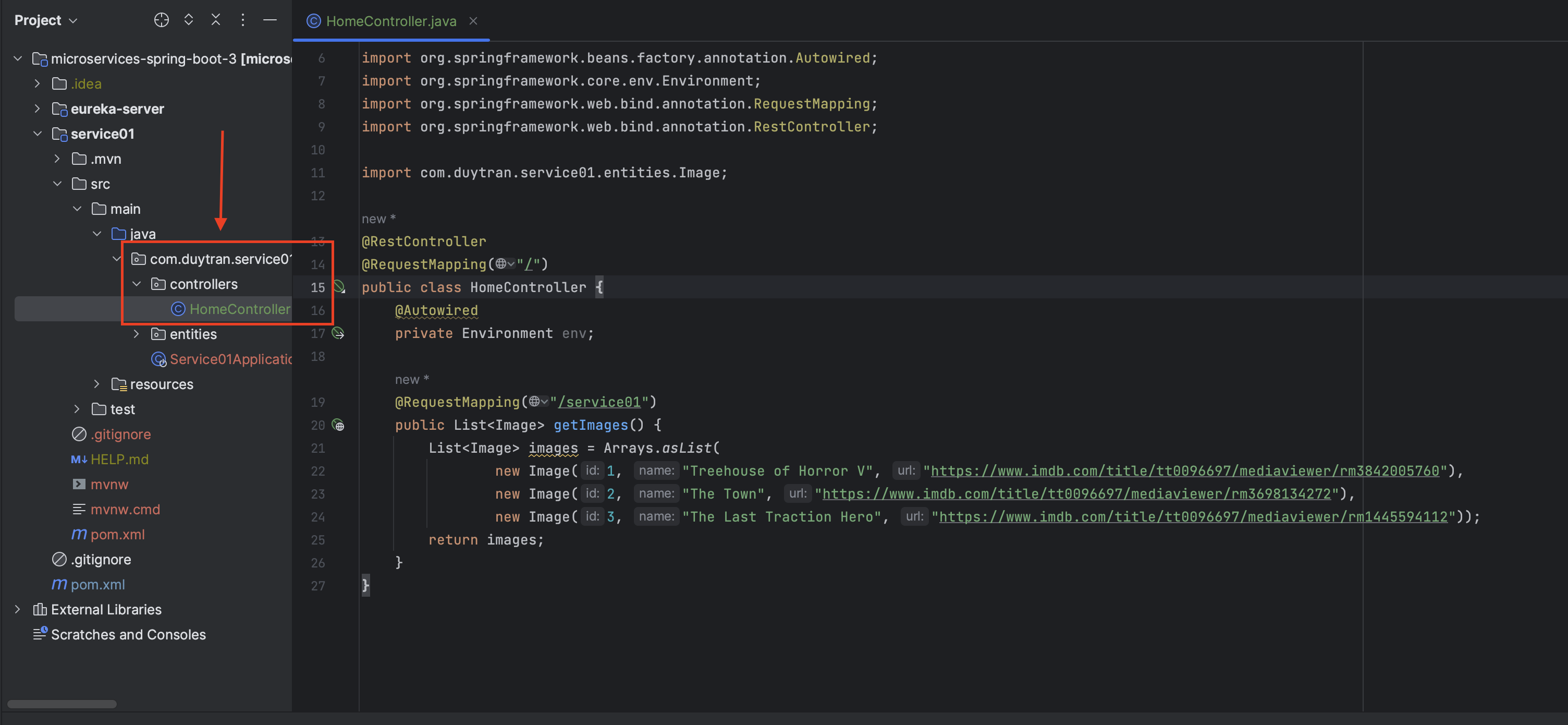Click the Expand/Collapse selected arrows icon
This screenshot has height=725, width=1568.
[189, 20]
